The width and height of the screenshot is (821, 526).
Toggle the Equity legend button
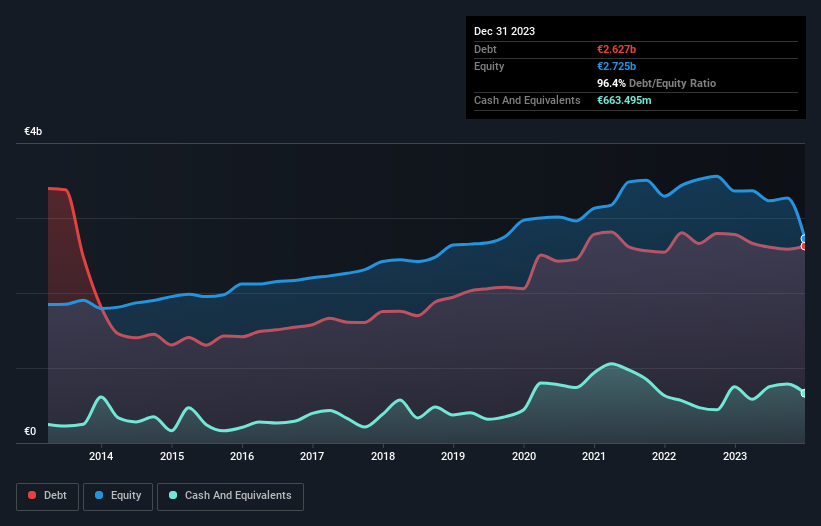tap(118, 496)
